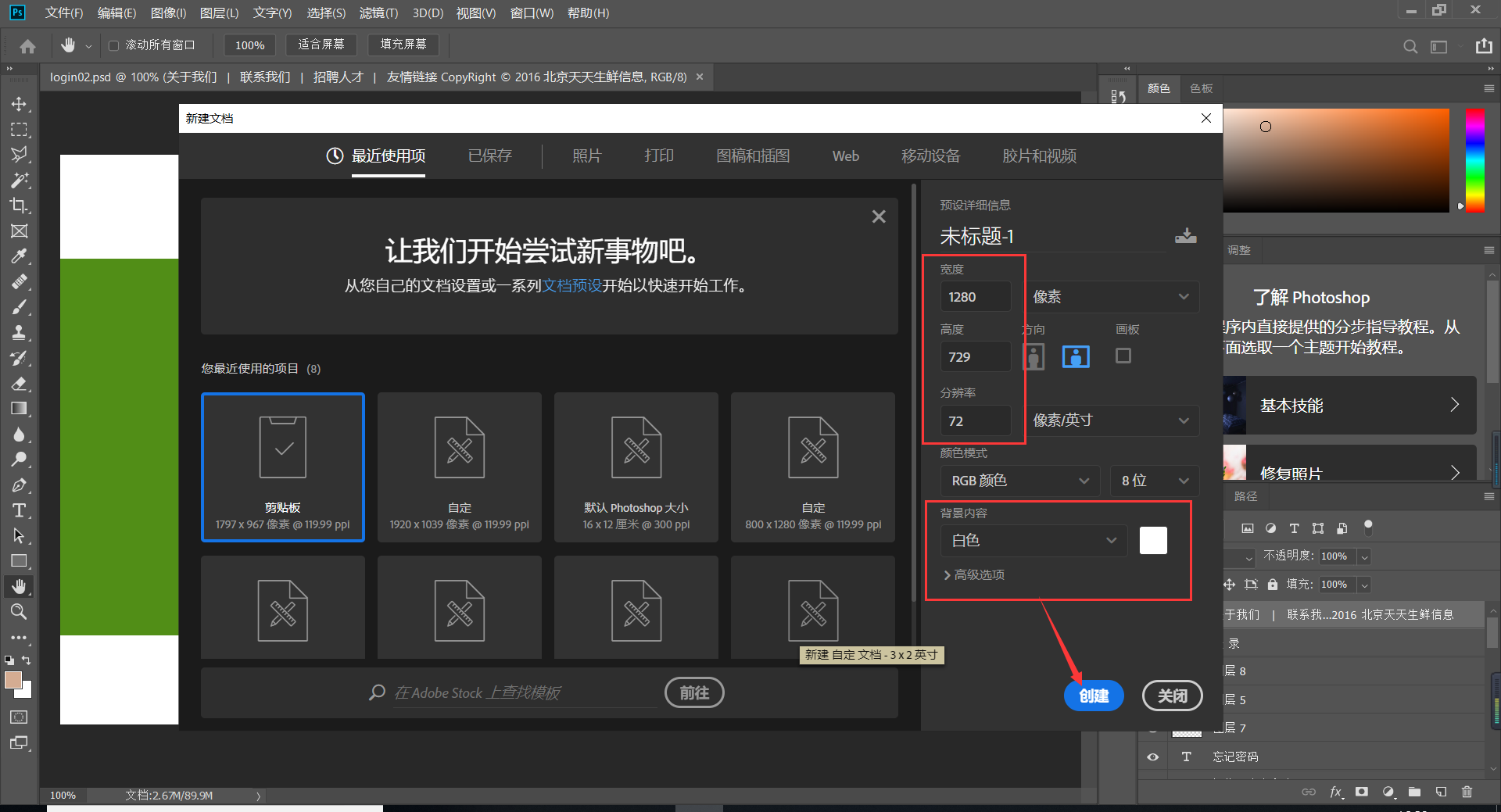This screenshot has height=812, width=1501.
Task: Open the 文件(F) menu
Action: click(63, 13)
